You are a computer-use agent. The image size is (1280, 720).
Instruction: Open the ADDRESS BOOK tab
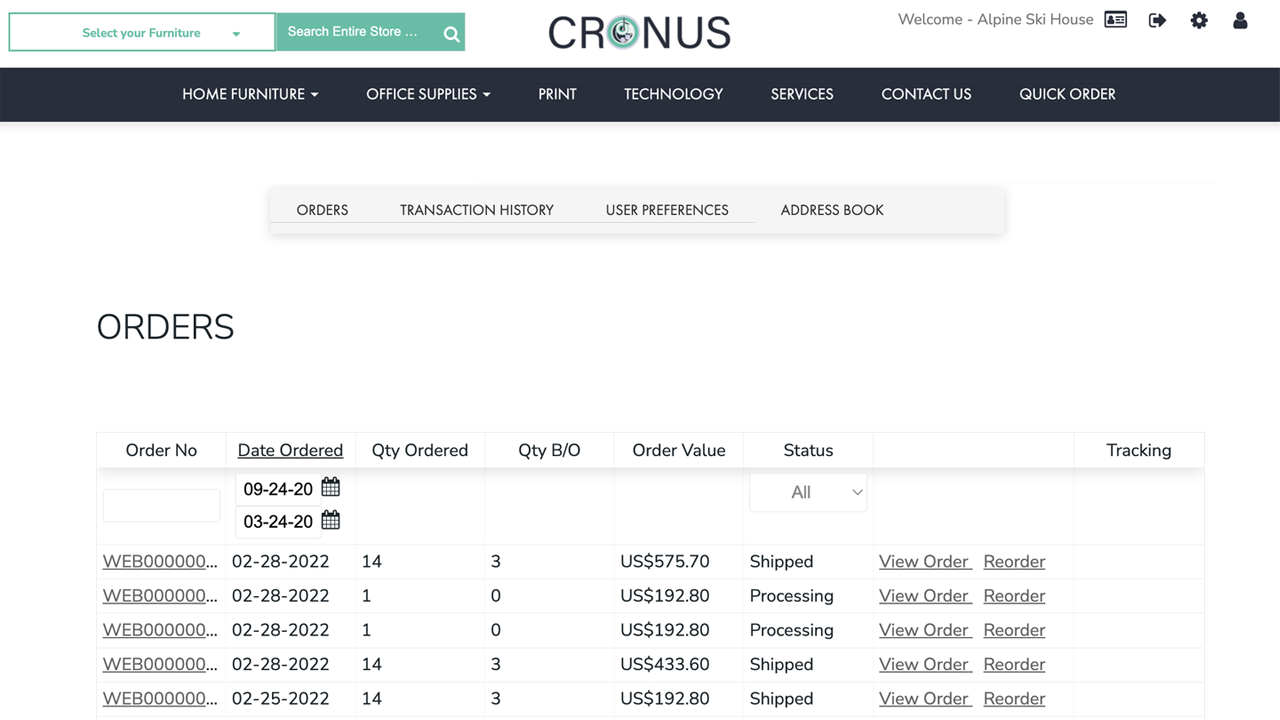click(832, 210)
